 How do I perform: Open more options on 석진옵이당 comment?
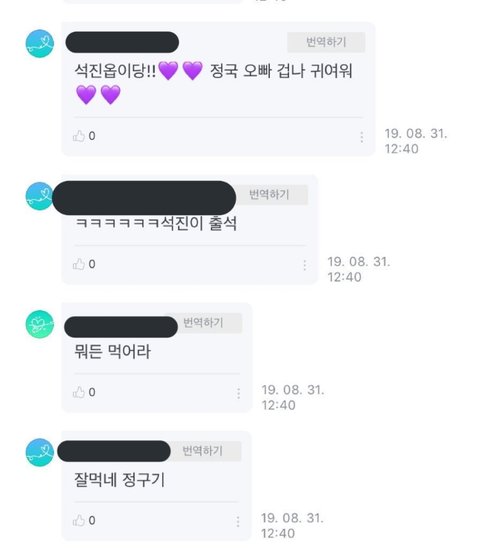point(362,137)
